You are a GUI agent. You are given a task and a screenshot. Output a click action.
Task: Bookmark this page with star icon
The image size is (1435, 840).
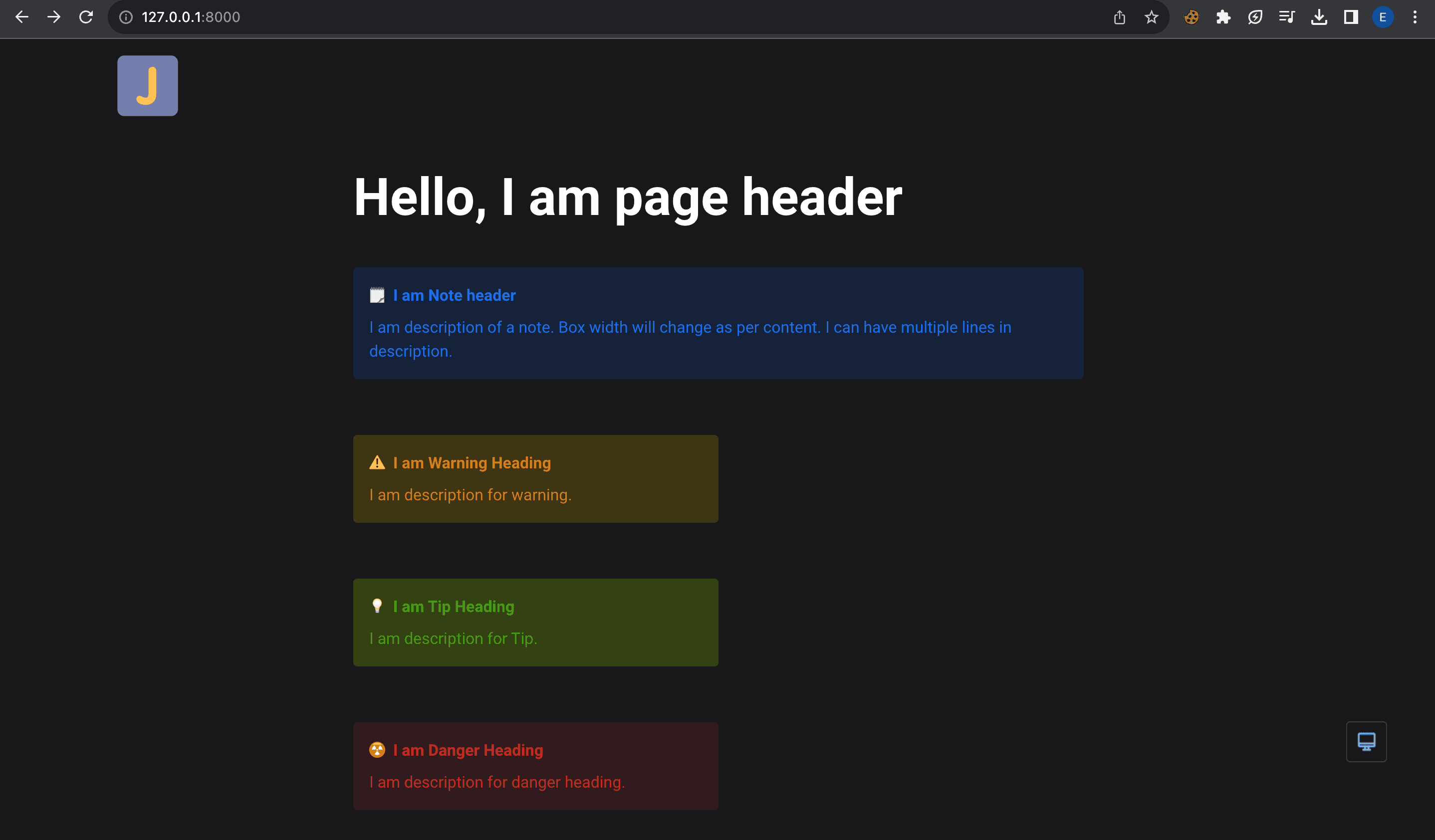pyautogui.click(x=1151, y=17)
